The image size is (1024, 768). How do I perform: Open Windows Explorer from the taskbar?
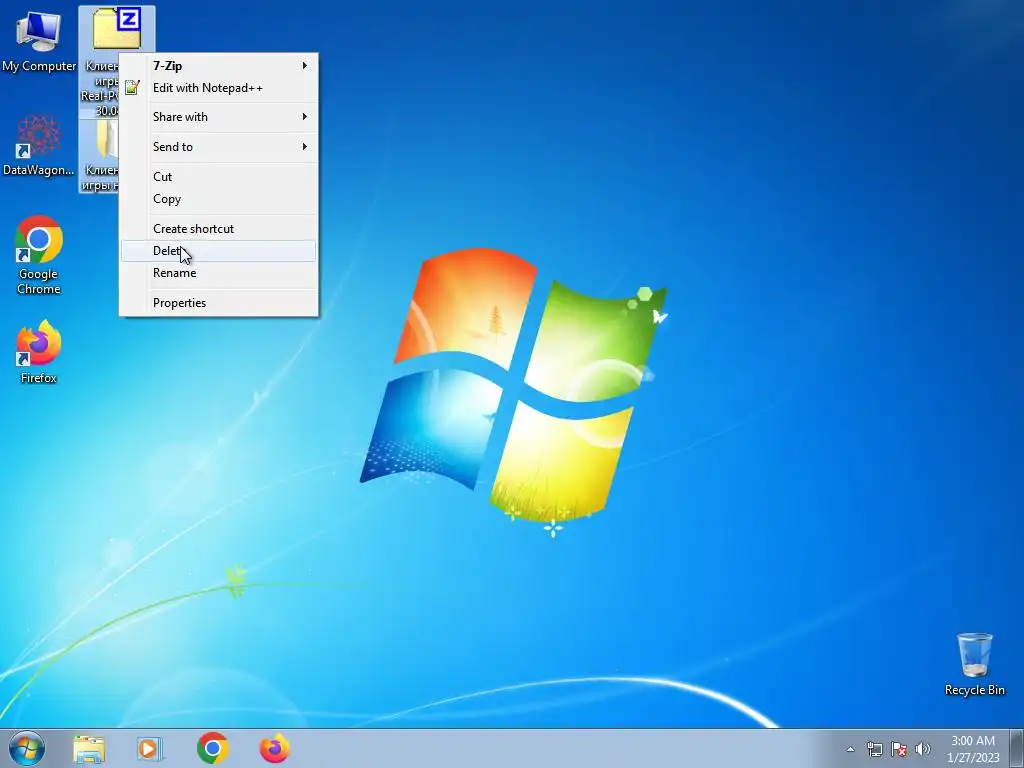pyautogui.click(x=89, y=749)
